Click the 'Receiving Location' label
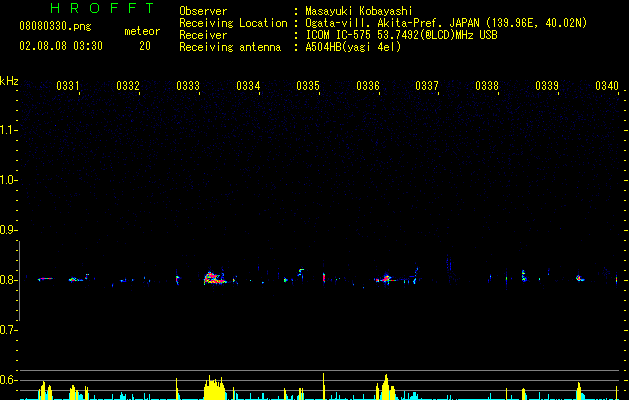The image size is (629, 400). (233, 23)
